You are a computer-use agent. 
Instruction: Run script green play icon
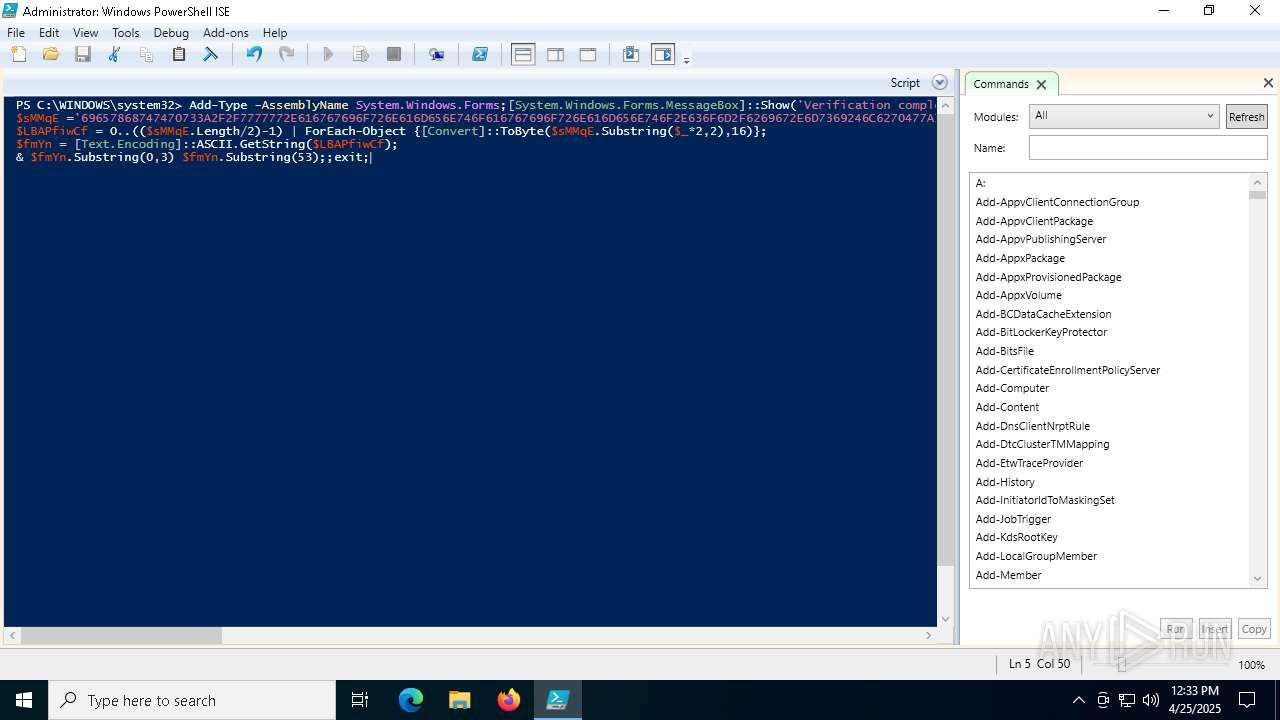pos(328,55)
